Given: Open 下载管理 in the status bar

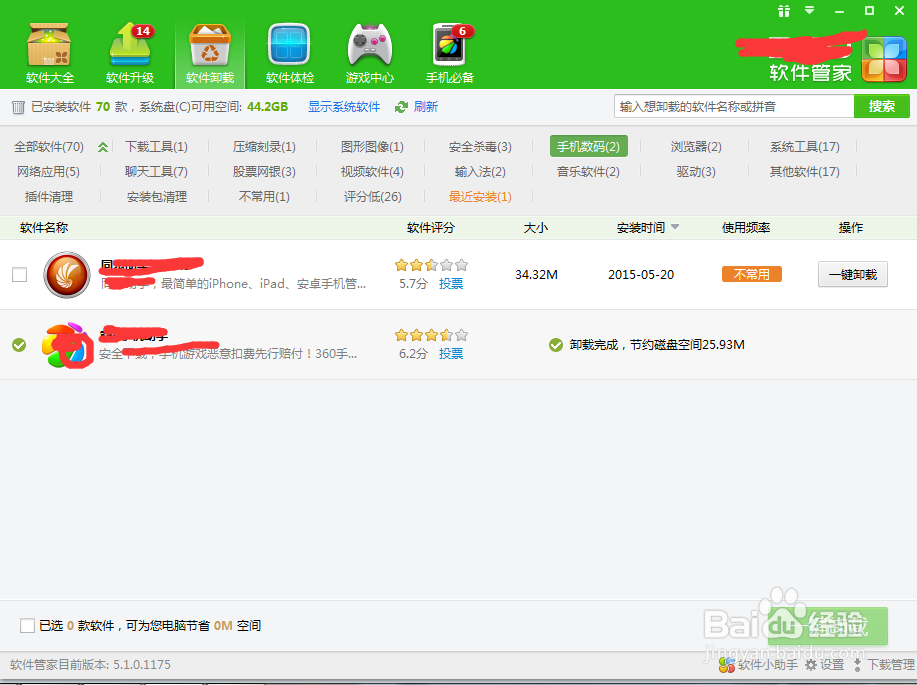Looking at the screenshot, I should click(x=883, y=665).
